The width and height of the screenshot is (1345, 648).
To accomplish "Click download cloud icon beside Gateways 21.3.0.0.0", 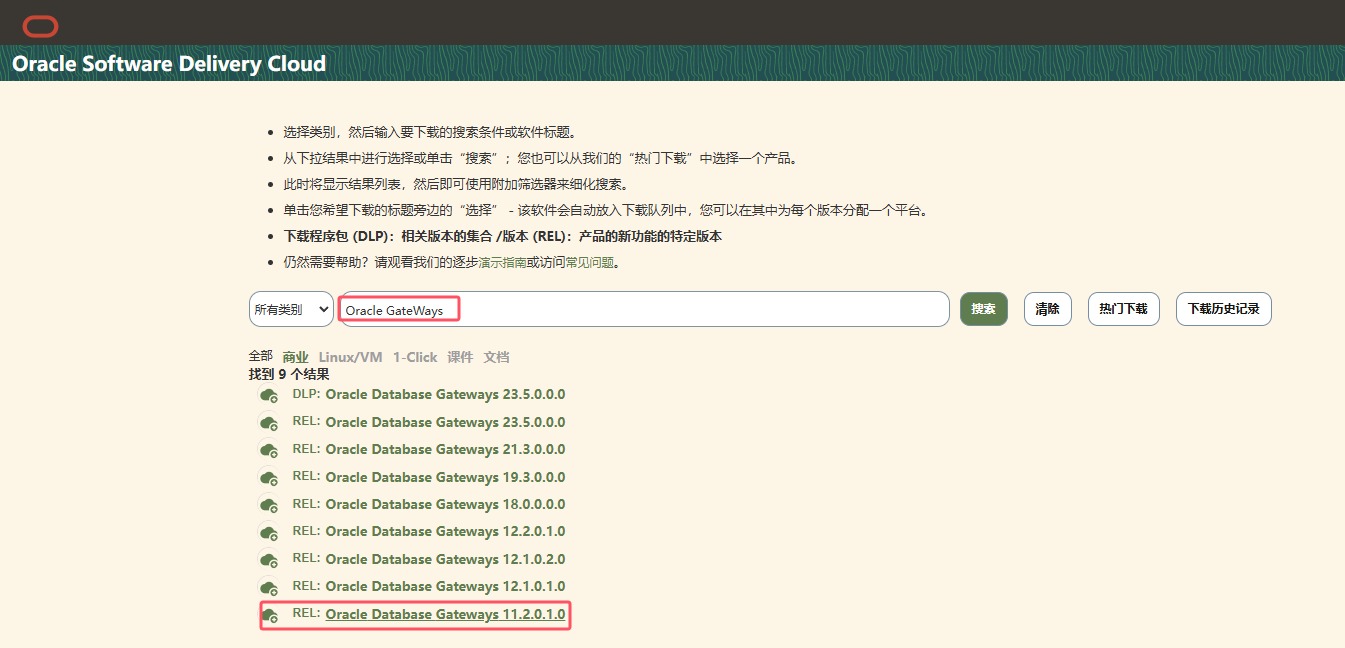I will click(x=269, y=450).
